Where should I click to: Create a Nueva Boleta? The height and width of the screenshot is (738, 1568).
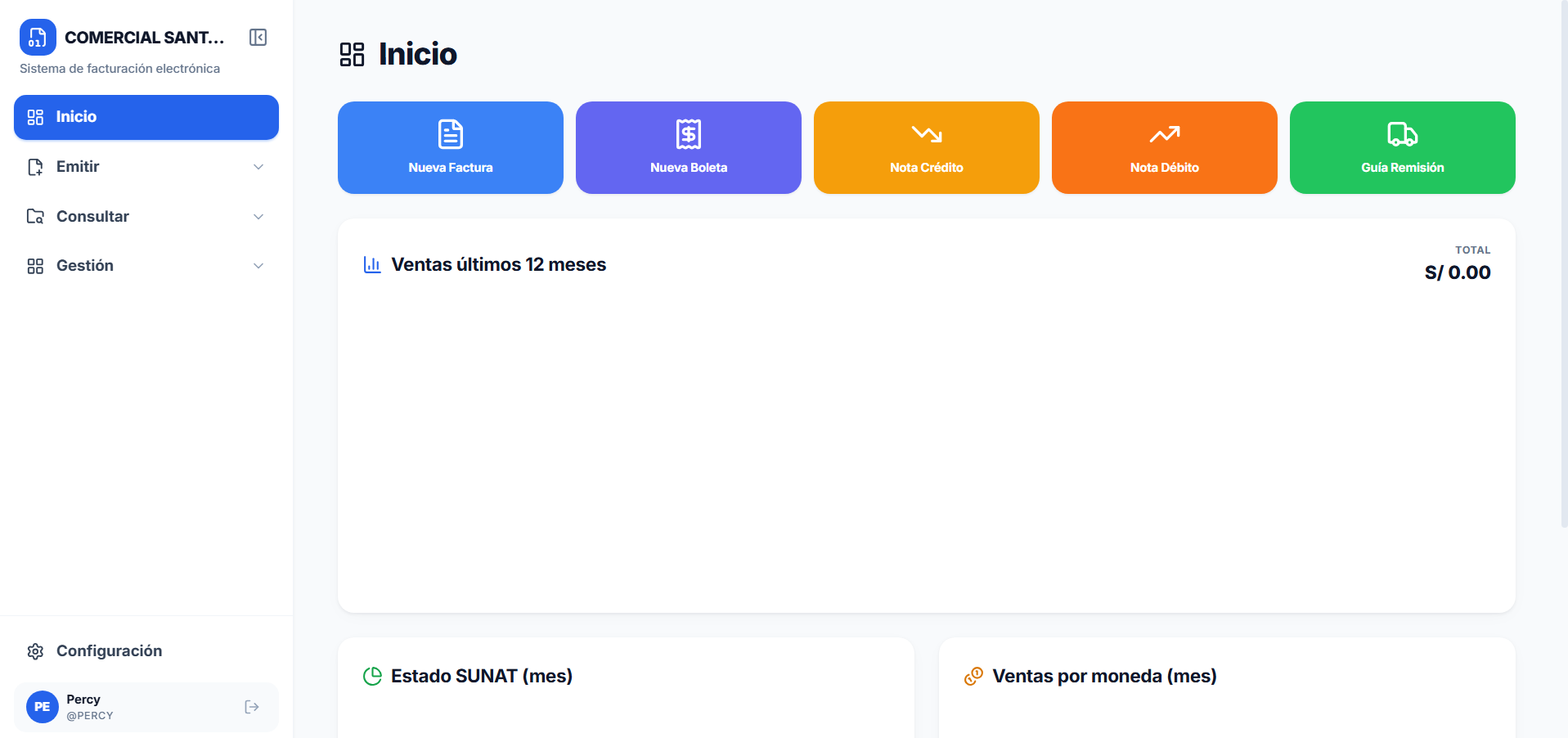click(x=689, y=147)
